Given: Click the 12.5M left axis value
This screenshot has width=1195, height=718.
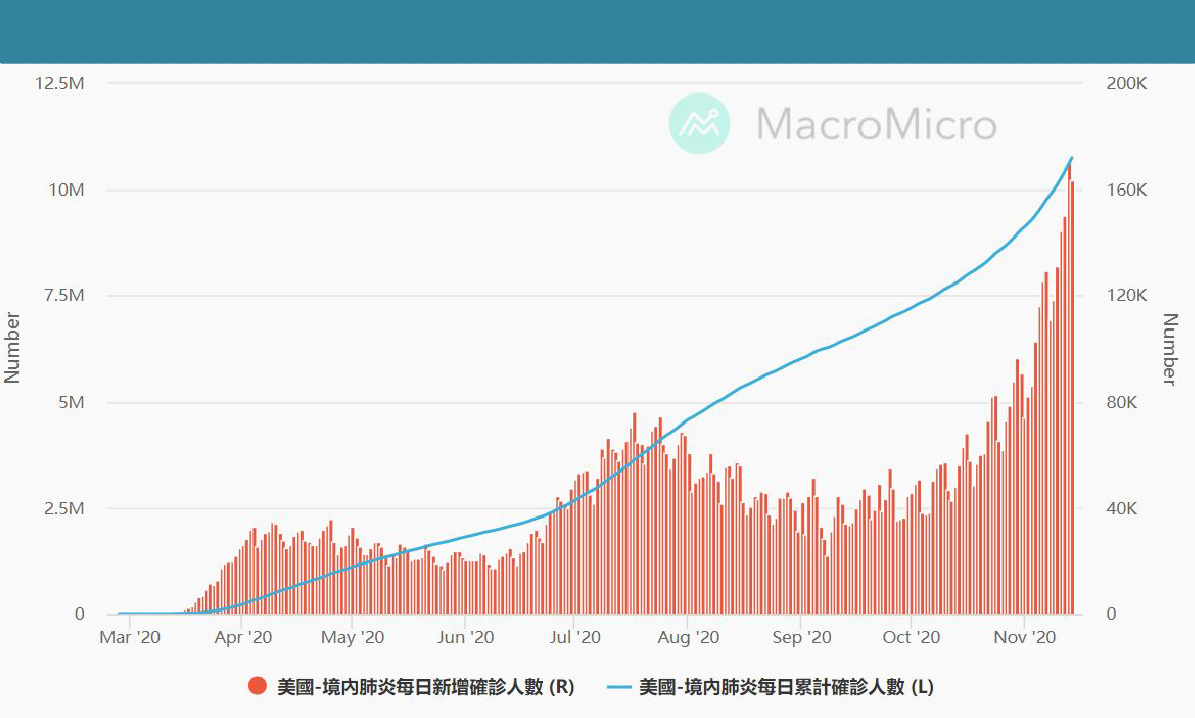Looking at the screenshot, I should (60, 83).
